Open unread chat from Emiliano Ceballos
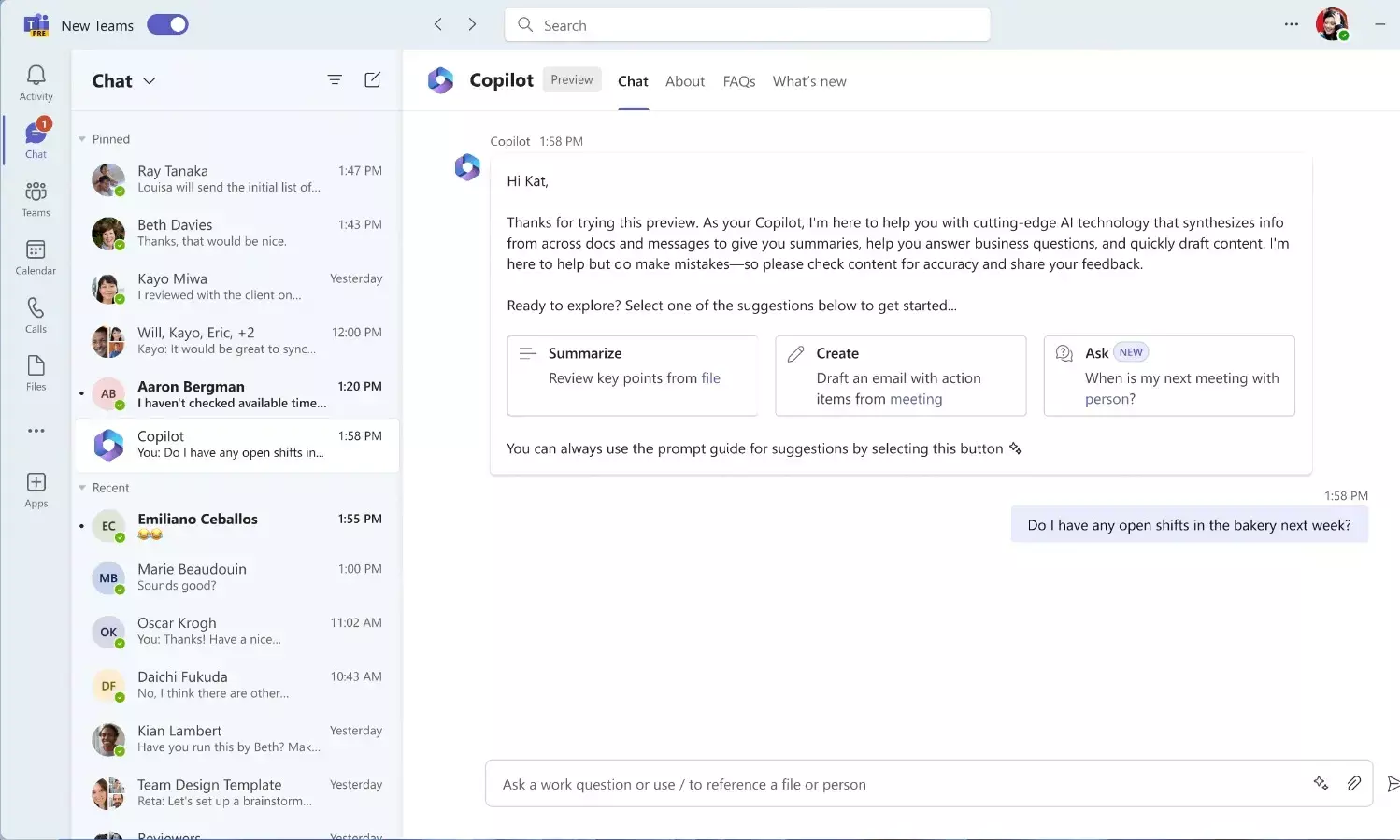 point(236,527)
